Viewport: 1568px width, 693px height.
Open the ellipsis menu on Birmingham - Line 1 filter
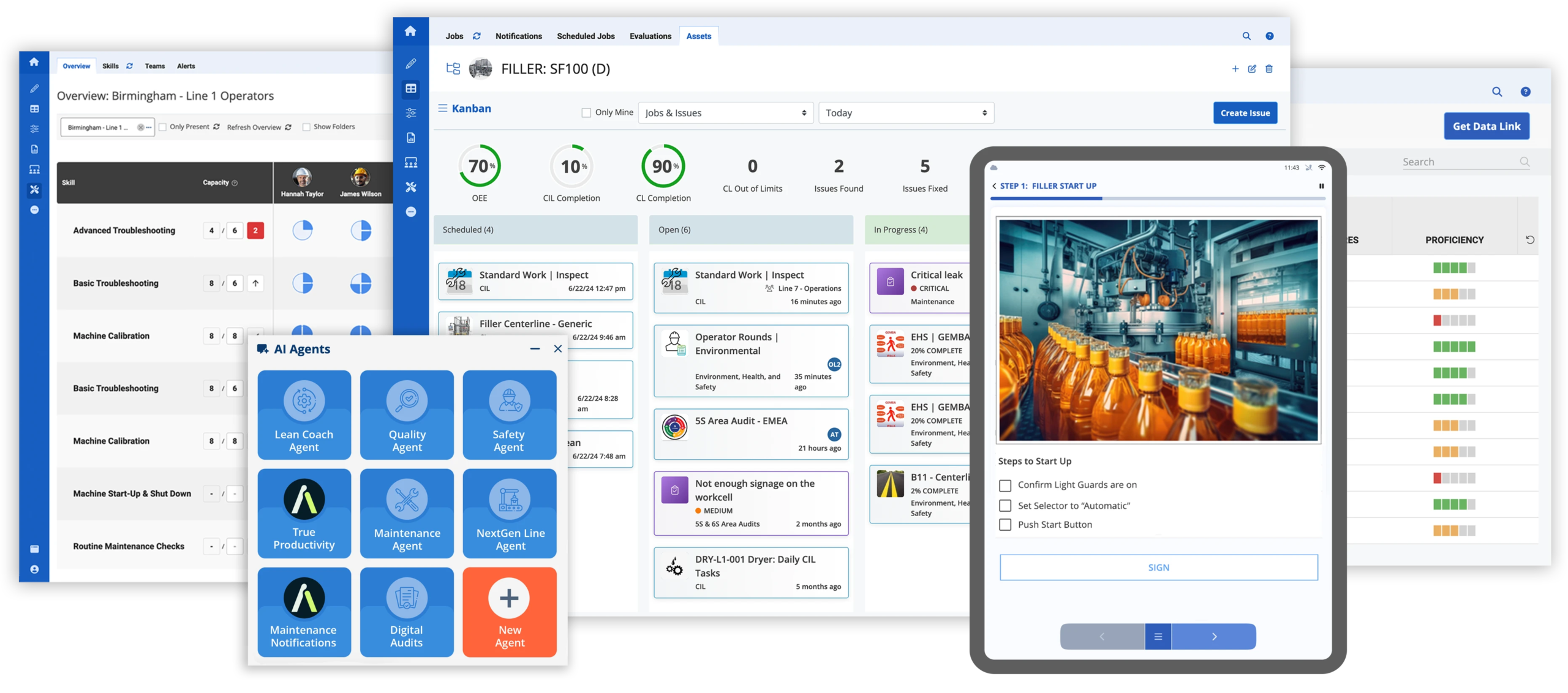(149, 127)
